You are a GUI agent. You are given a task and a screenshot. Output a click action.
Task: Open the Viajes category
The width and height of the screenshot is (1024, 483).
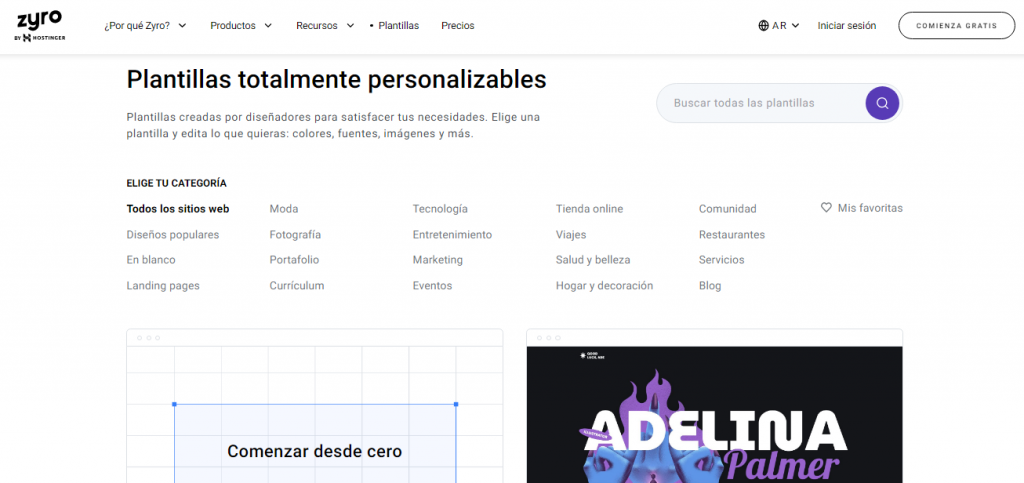[x=571, y=234]
